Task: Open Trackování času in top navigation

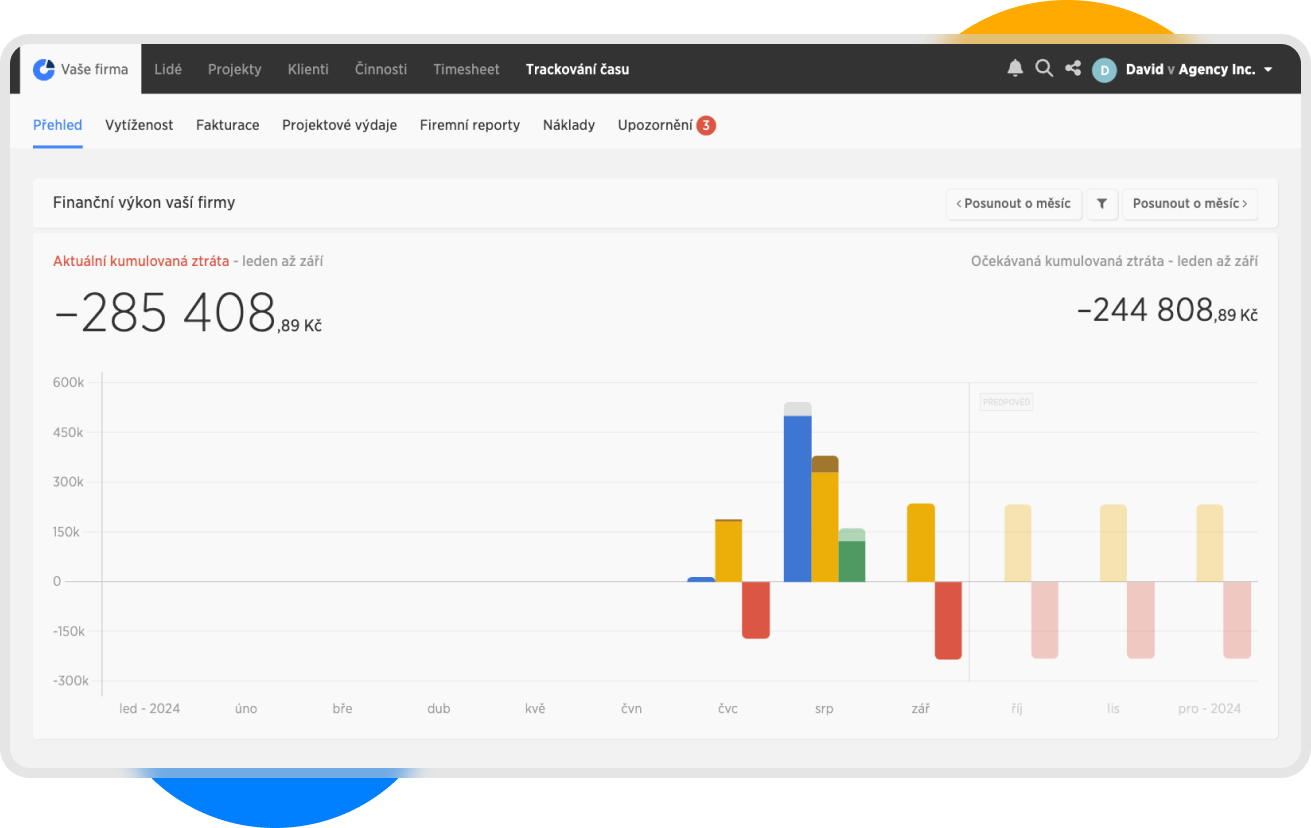Action: [x=577, y=69]
